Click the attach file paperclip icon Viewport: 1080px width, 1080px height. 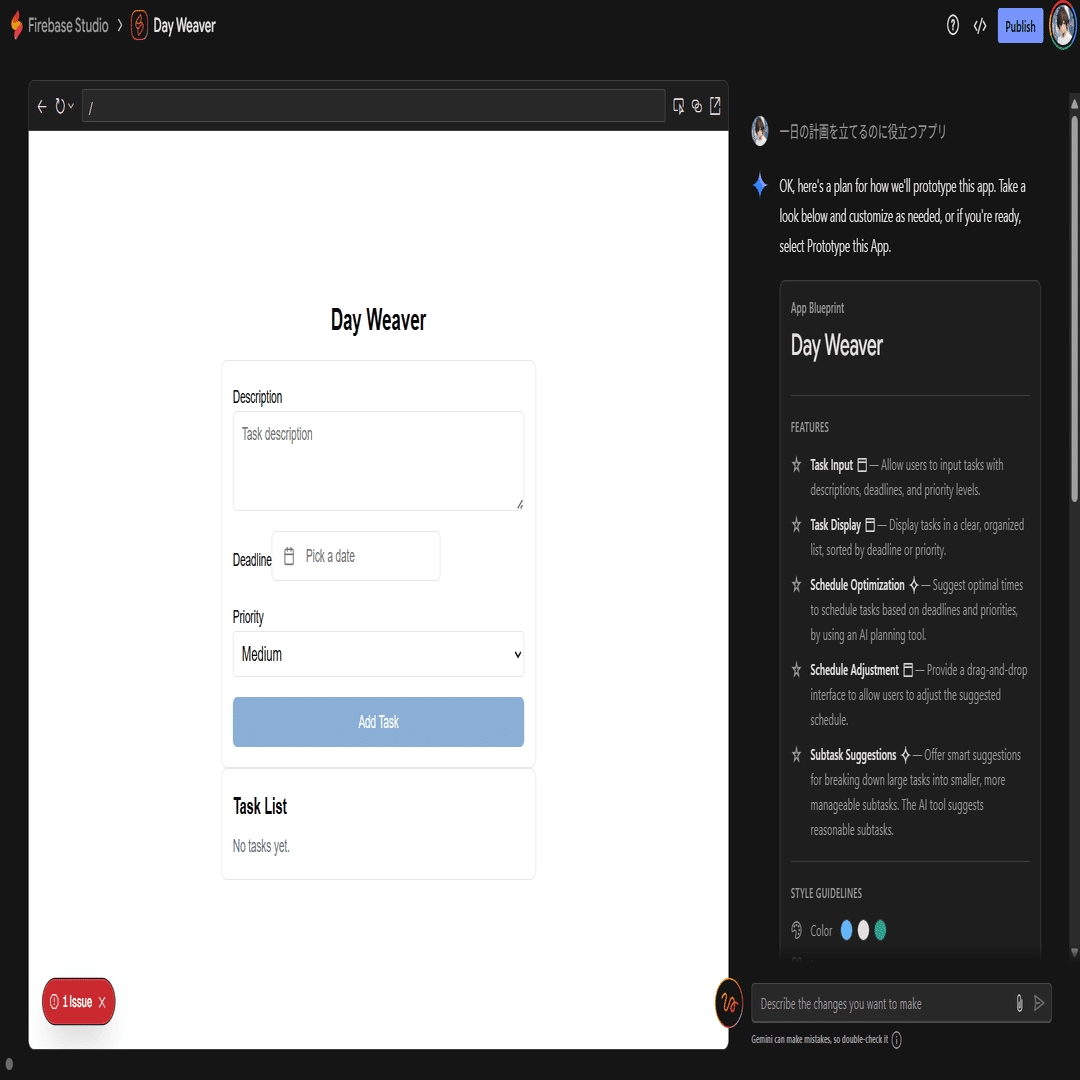[1019, 1003]
